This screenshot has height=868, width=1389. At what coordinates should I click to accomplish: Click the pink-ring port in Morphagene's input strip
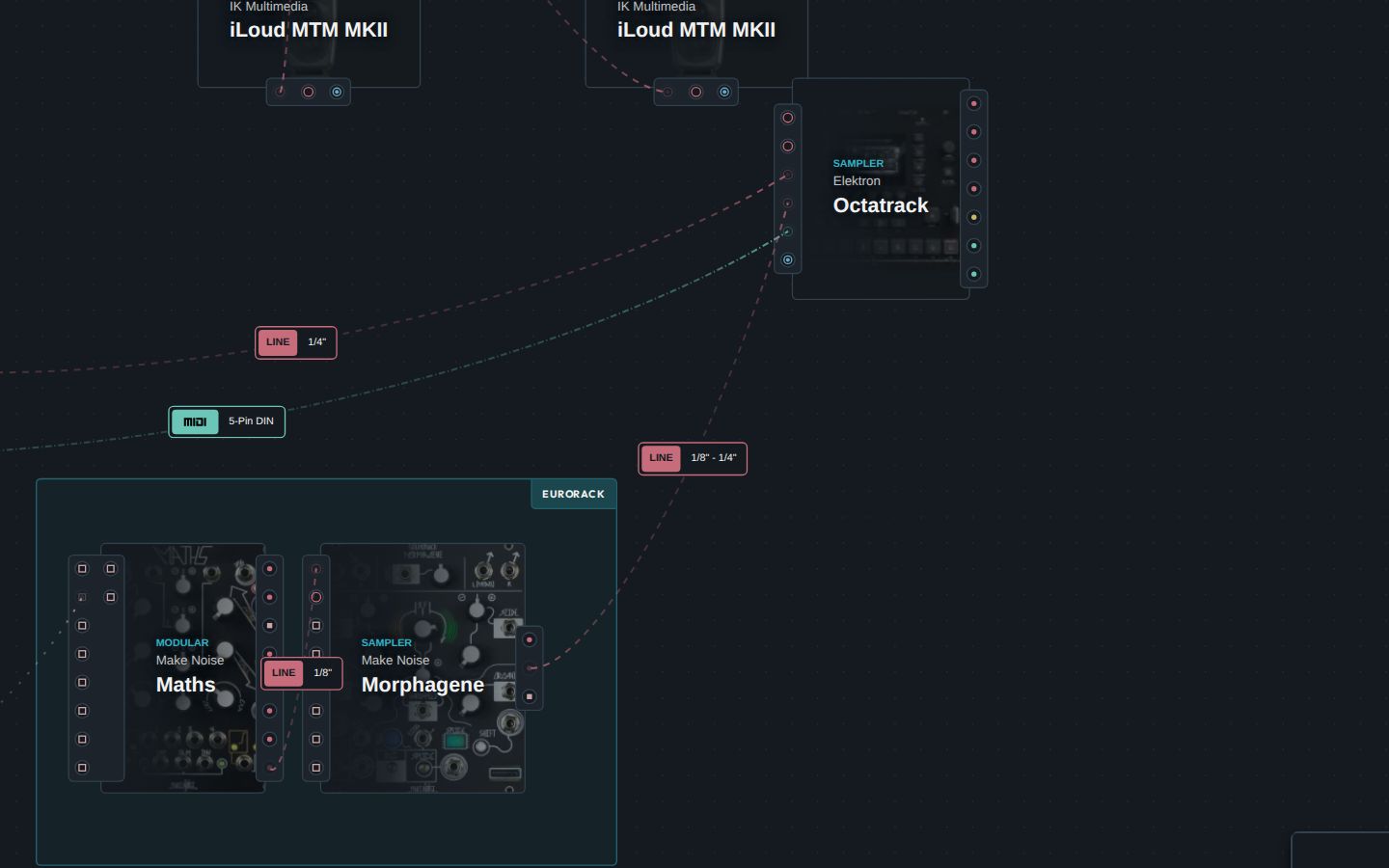click(315, 597)
